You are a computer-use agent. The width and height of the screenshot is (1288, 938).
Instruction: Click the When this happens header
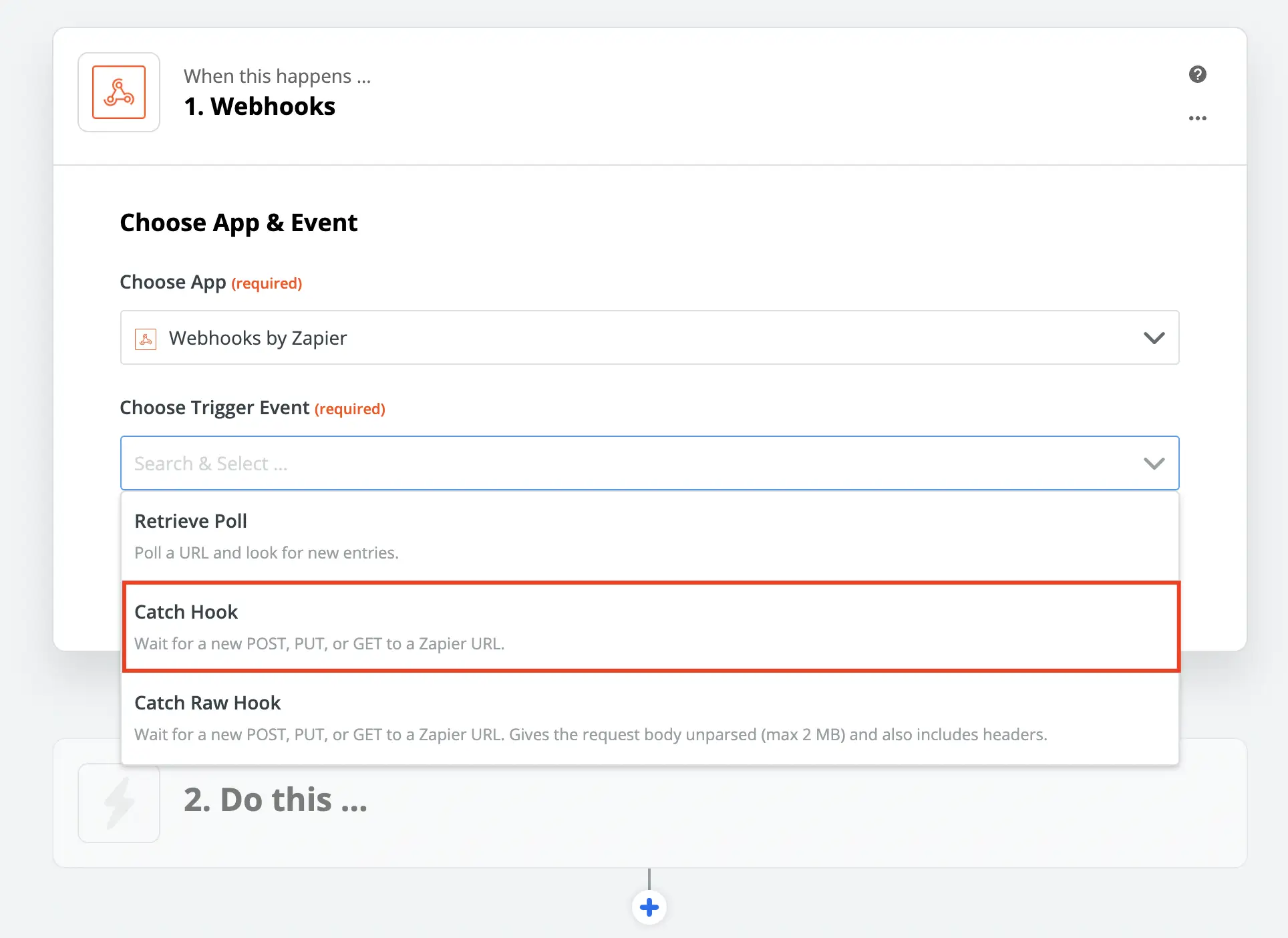click(277, 75)
